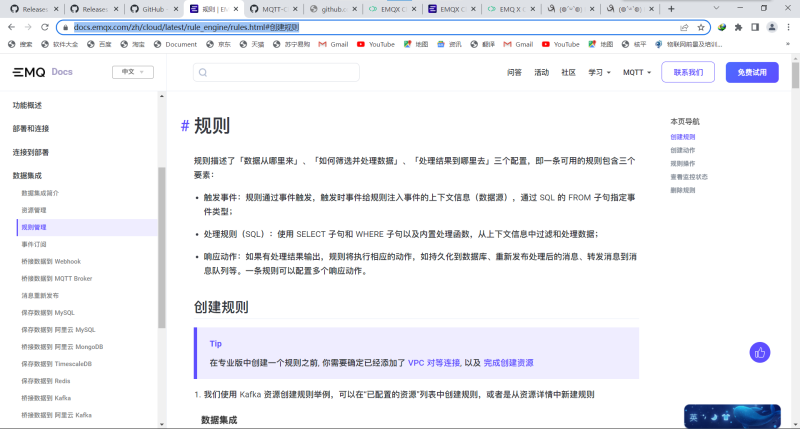
Task: Expand the 学习 dropdown menu
Action: point(599,73)
